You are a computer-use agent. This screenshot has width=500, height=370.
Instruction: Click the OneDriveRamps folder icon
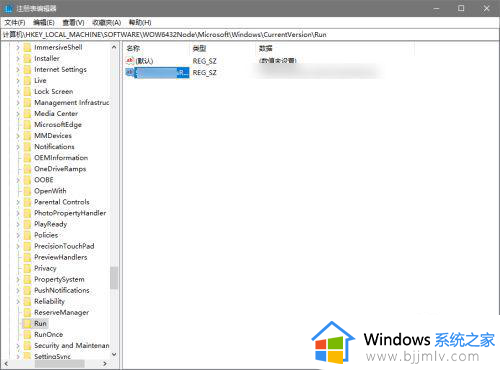pos(27,169)
